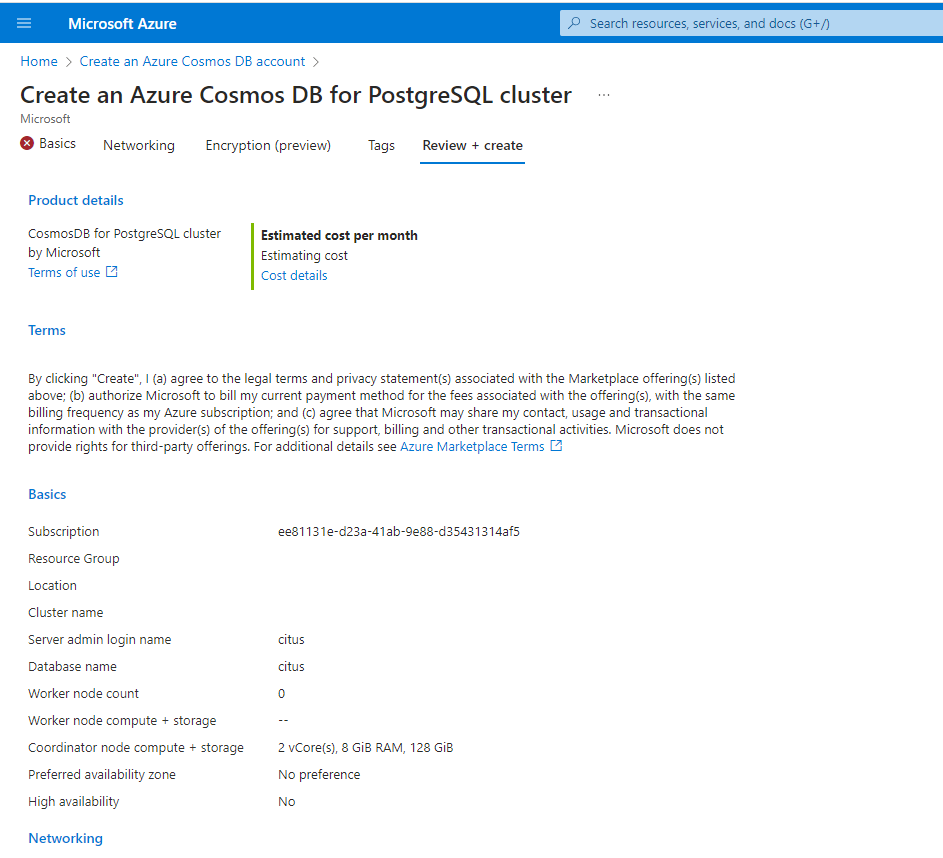View Cost details link
Viewport: 943px width, 858px height.
(x=294, y=275)
